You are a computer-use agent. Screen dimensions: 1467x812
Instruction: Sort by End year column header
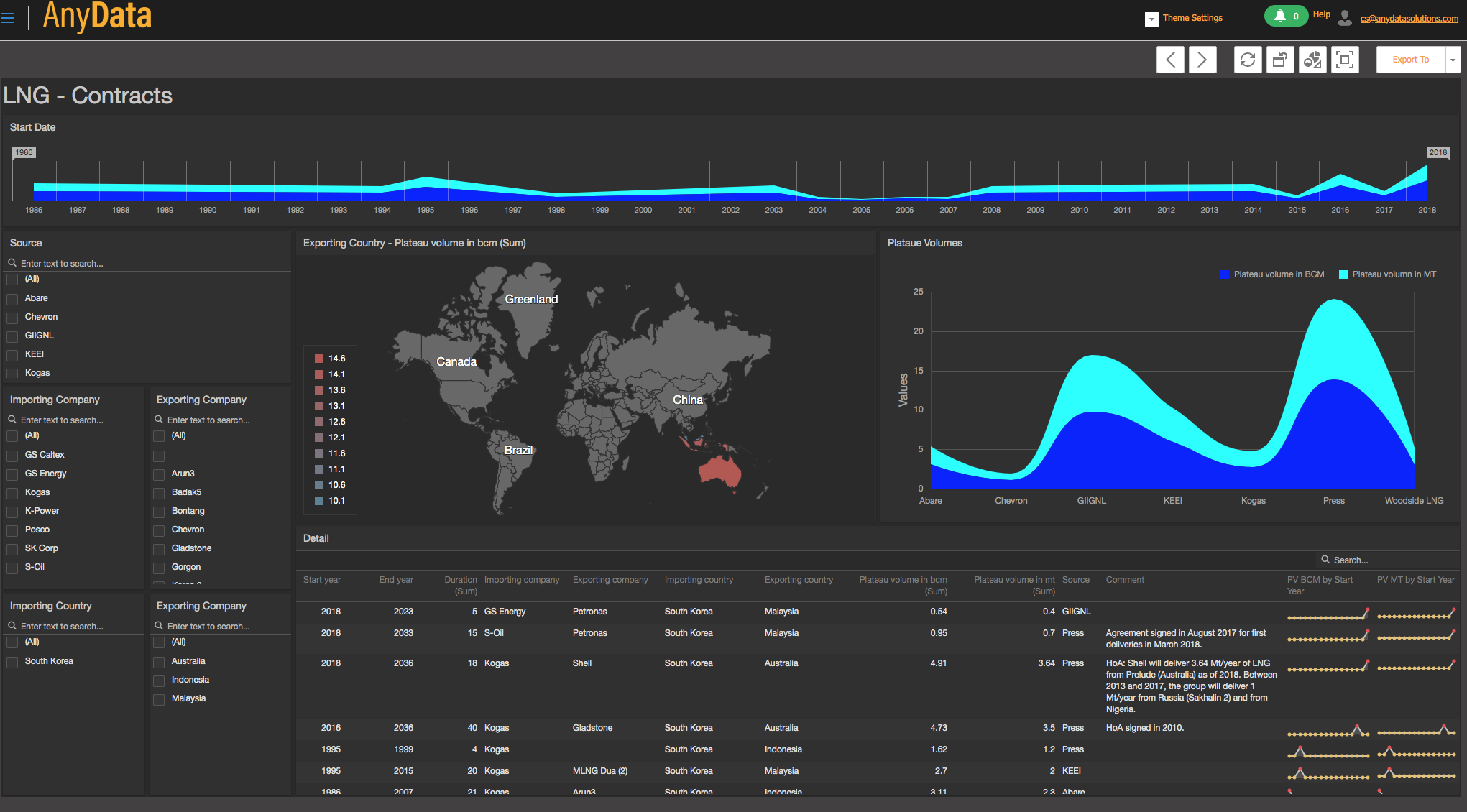click(396, 580)
